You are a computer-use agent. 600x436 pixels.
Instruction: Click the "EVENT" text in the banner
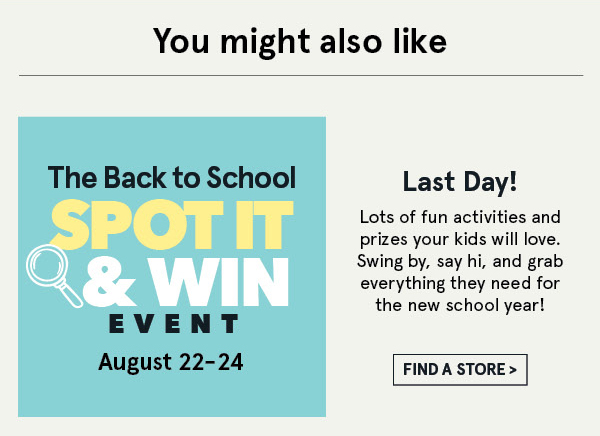click(x=172, y=324)
